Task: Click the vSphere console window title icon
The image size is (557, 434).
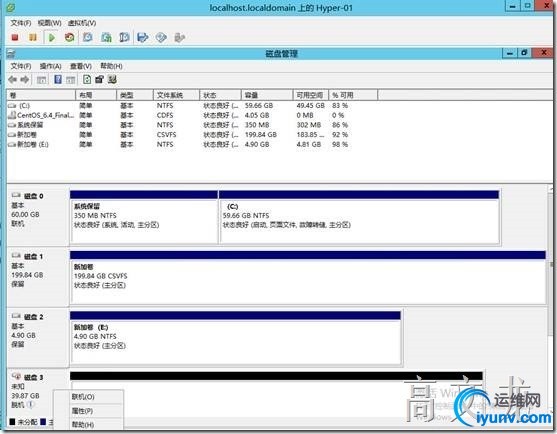Action: coord(11,7)
